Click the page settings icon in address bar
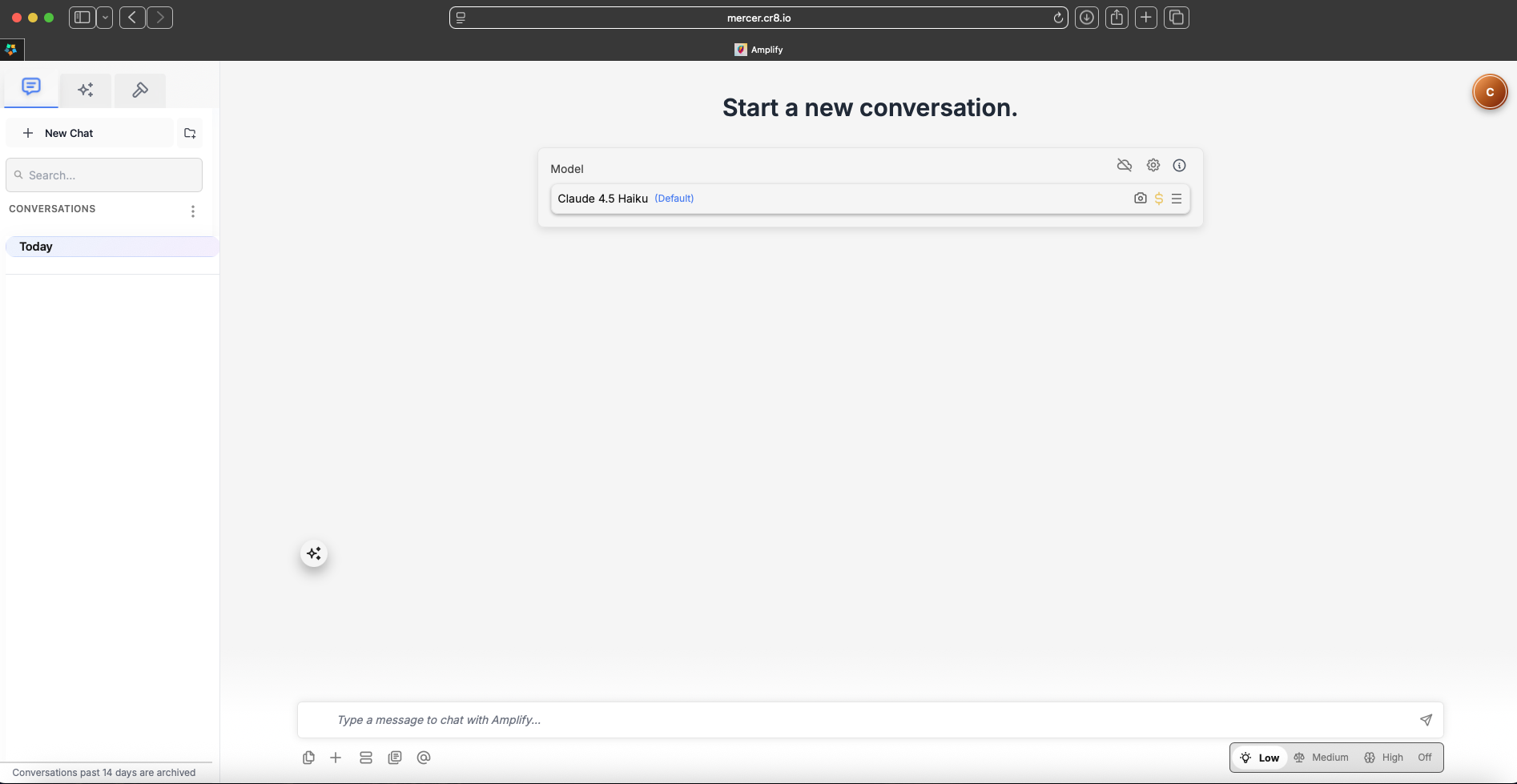 coord(461,18)
